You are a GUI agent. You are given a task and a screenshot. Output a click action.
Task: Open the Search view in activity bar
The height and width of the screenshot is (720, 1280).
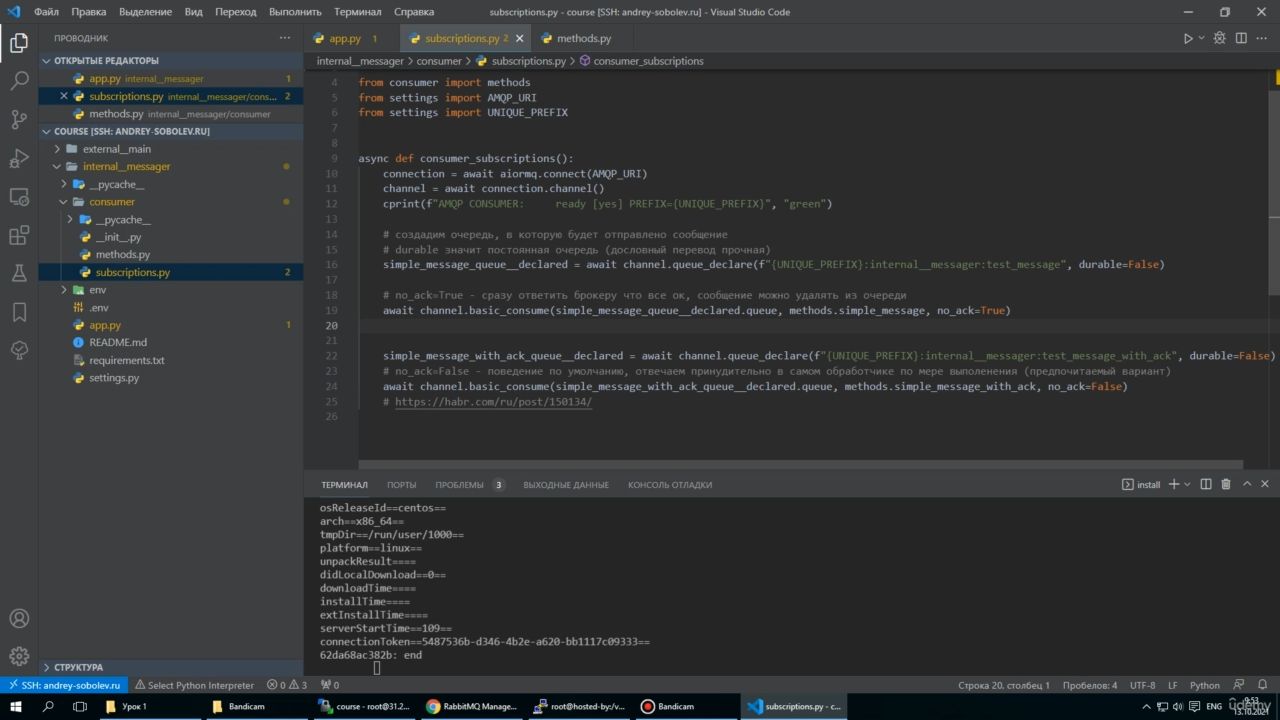pos(19,81)
